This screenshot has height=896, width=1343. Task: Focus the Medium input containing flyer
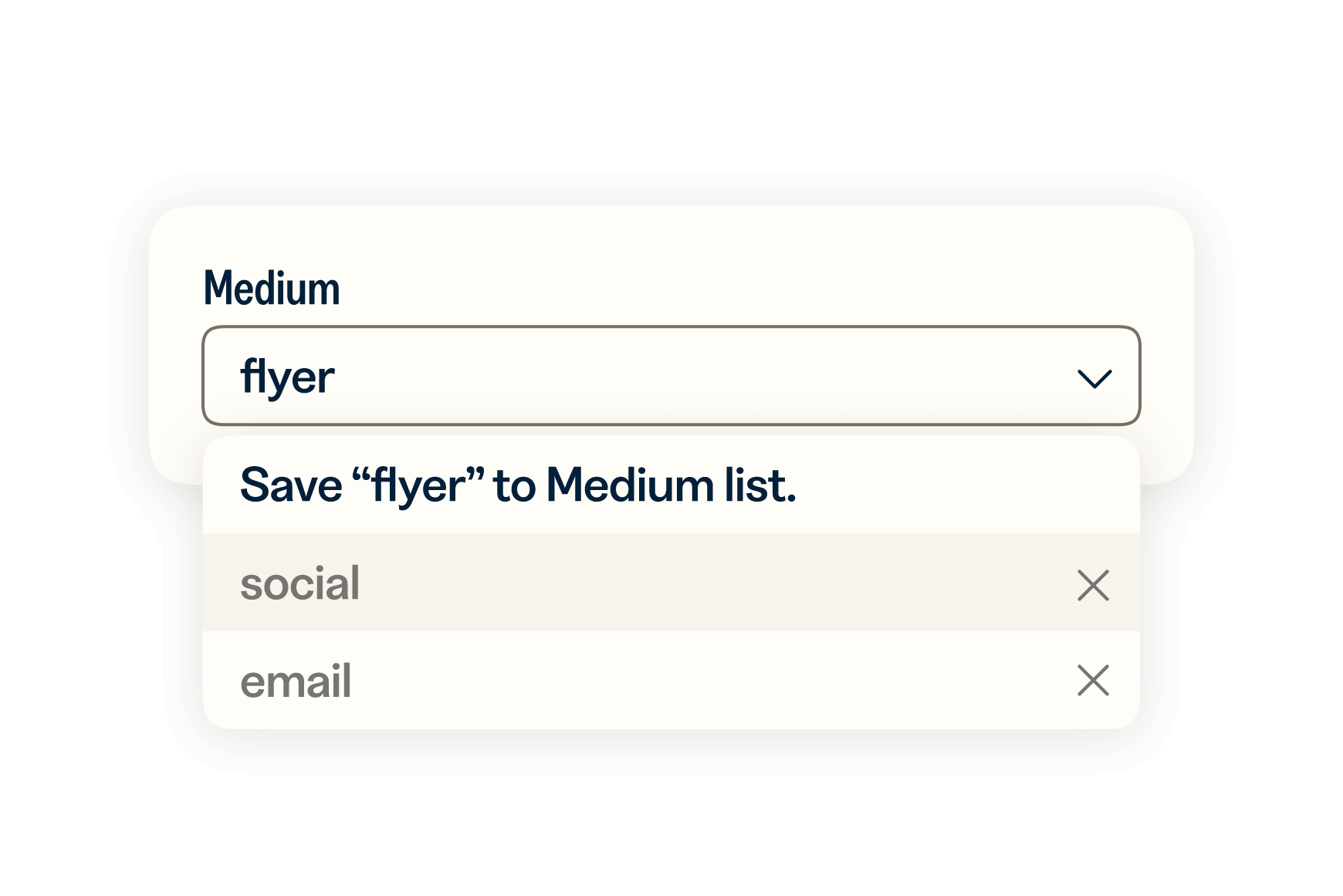(617, 377)
